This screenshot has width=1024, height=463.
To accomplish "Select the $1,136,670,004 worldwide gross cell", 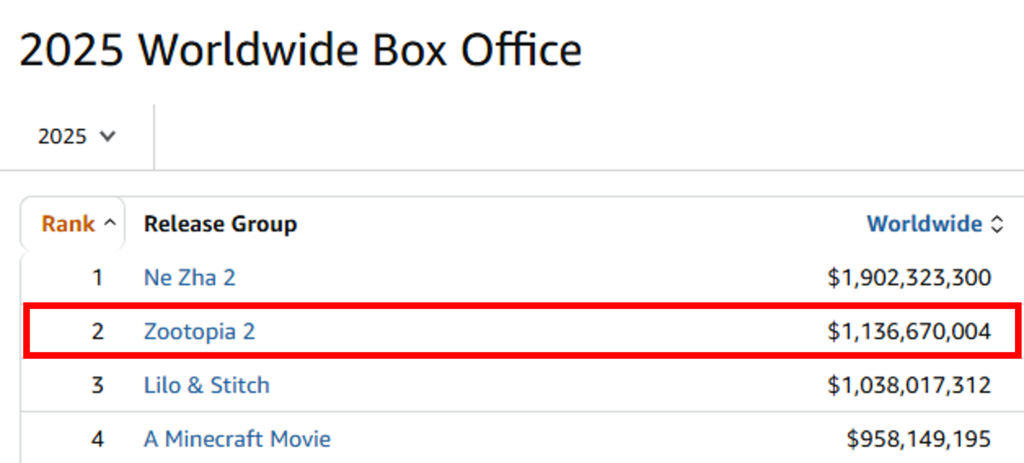I will coord(909,332).
